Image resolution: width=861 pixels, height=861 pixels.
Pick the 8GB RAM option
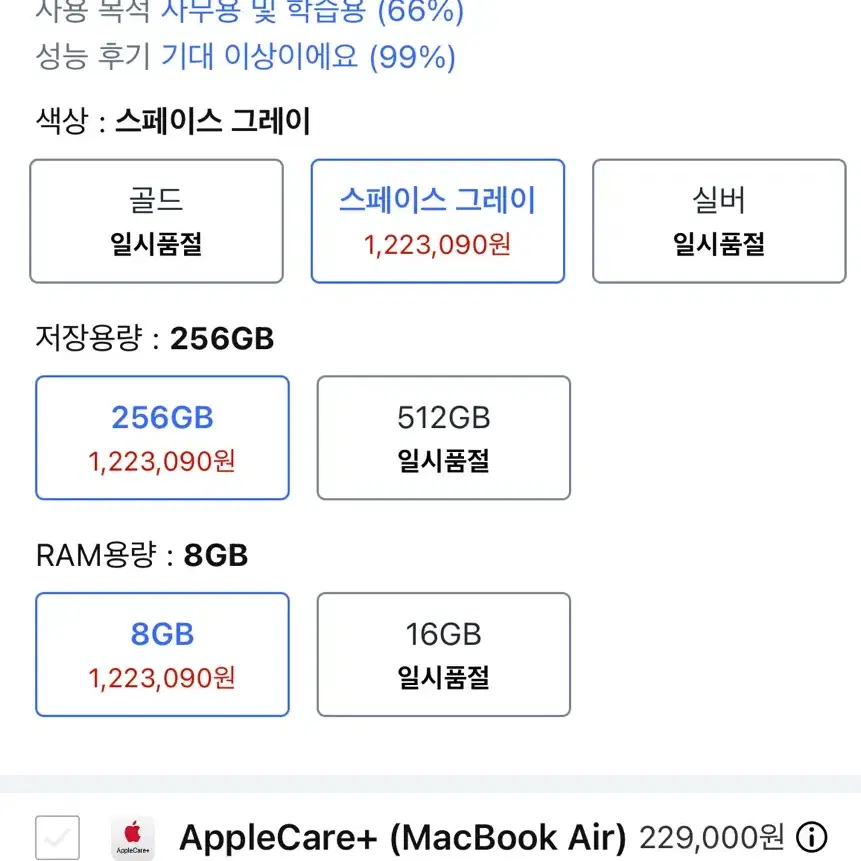(163, 654)
